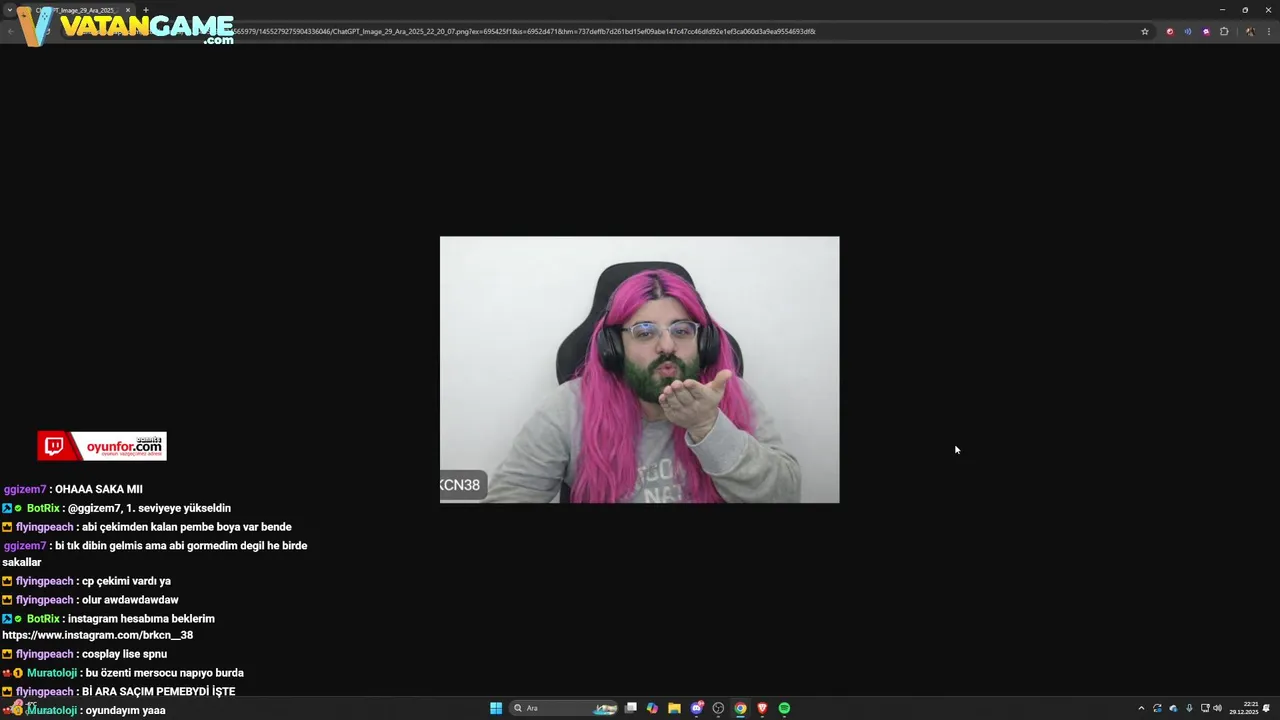The width and height of the screenshot is (1280, 720).
Task: Show hidden system tray icons
Action: point(1141,708)
